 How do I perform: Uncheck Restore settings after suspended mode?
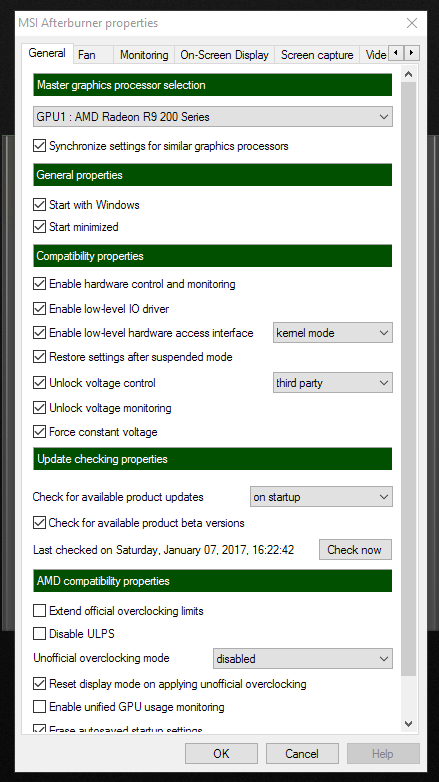pyautogui.click(x=39, y=357)
